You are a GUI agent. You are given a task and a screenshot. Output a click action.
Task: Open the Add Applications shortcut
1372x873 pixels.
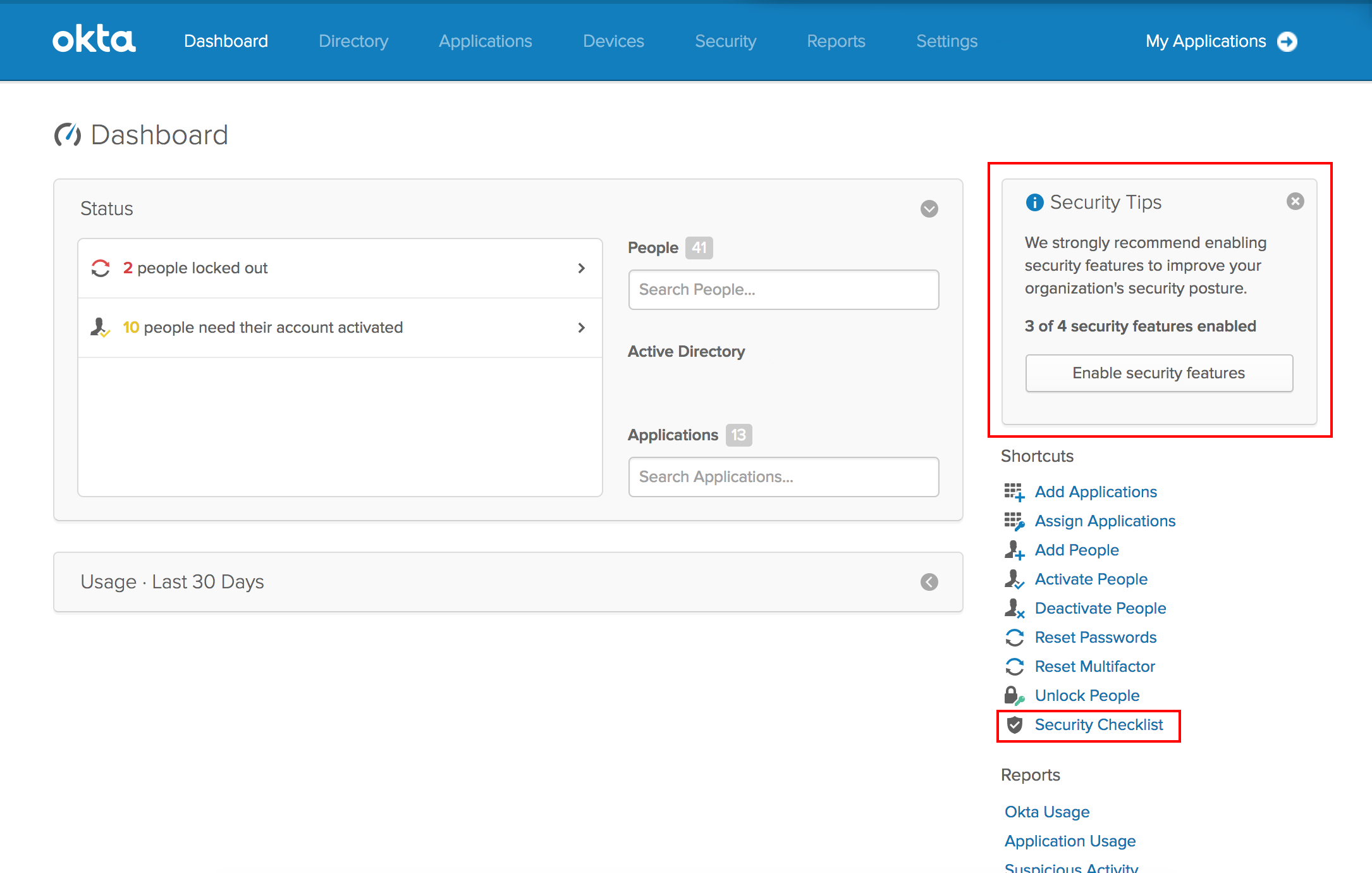tap(1096, 492)
